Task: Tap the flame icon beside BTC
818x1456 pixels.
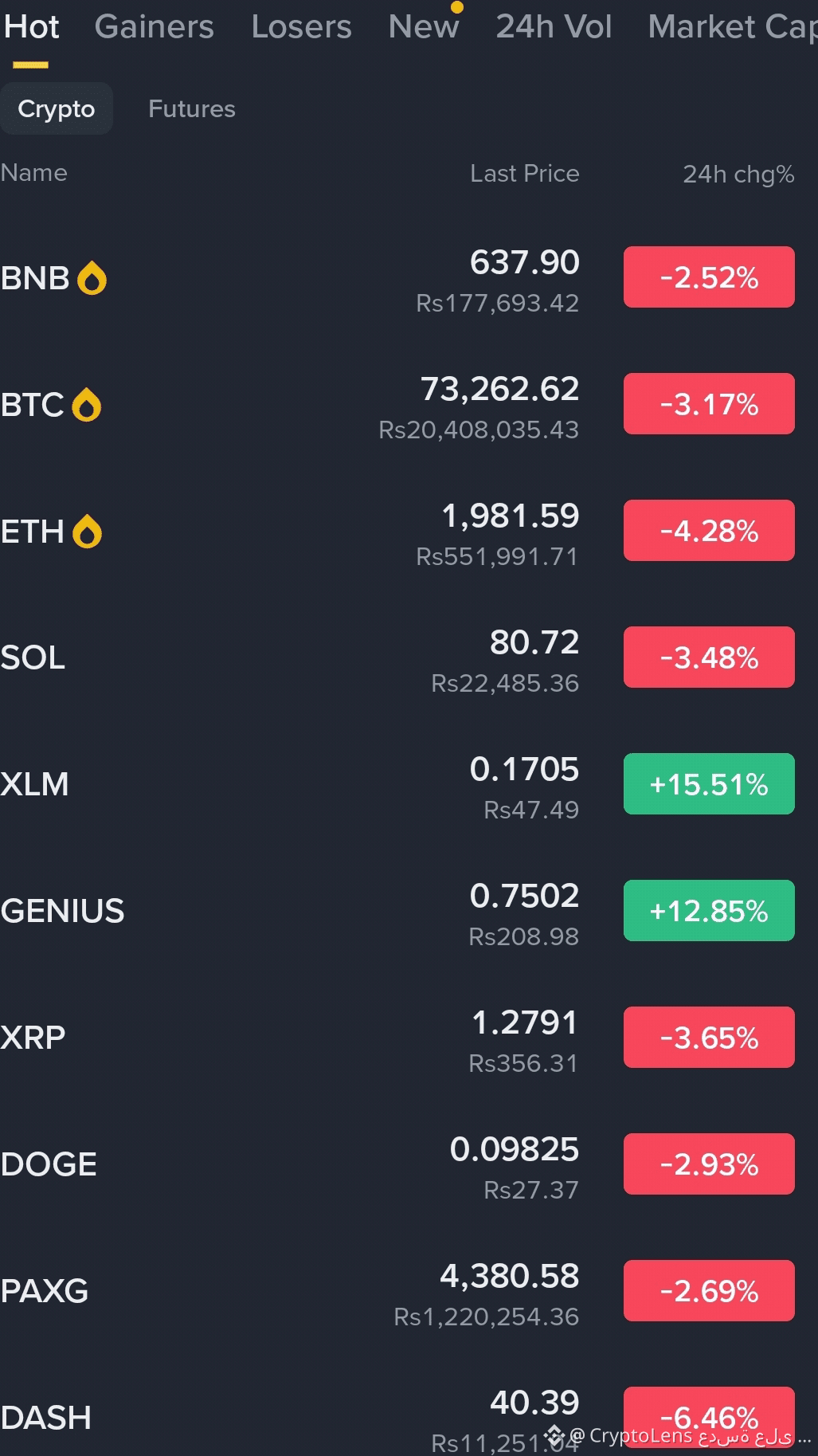Action: (86, 405)
